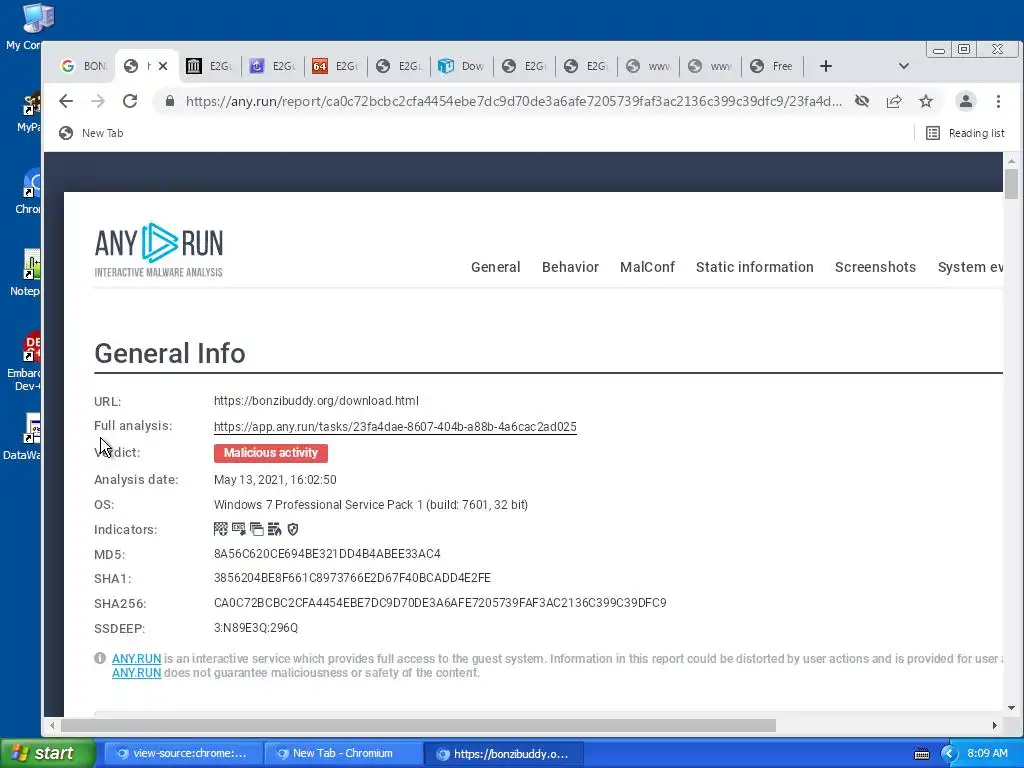1024x768 pixels.
Task: Click the Malicious activity verdict badge
Action: pyautogui.click(x=270, y=453)
